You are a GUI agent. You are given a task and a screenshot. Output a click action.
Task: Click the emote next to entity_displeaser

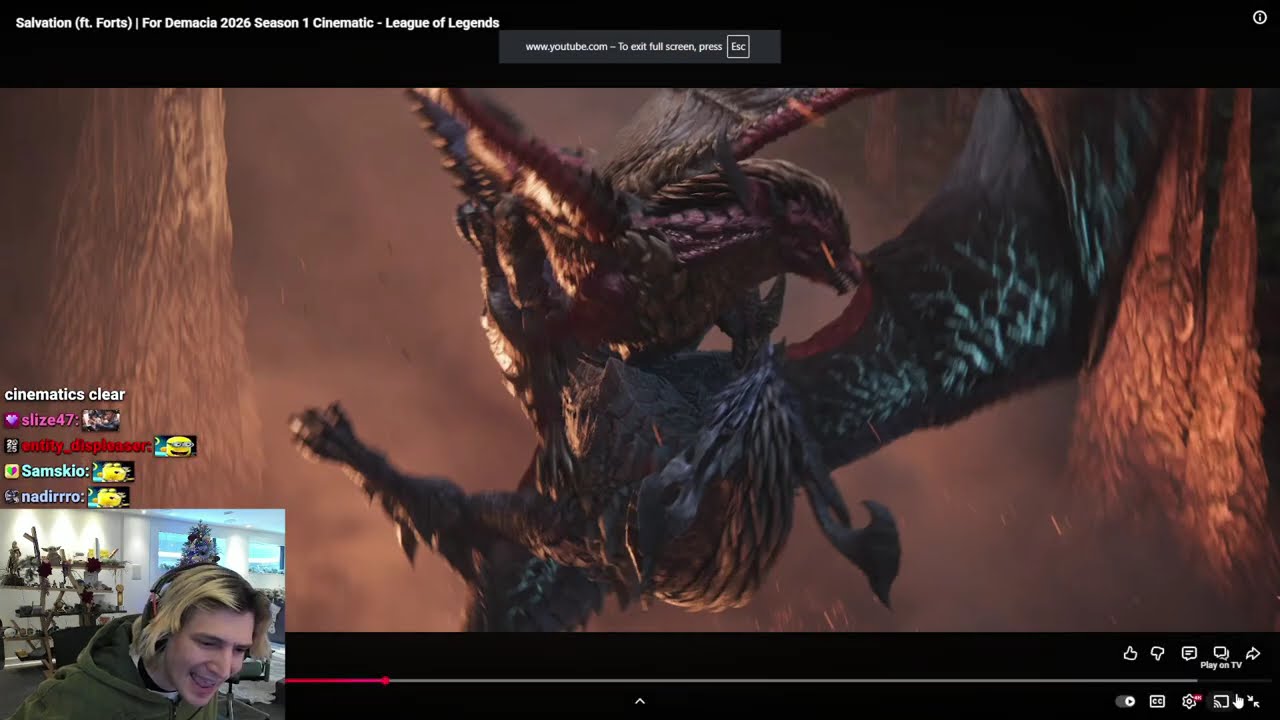(x=176, y=446)
